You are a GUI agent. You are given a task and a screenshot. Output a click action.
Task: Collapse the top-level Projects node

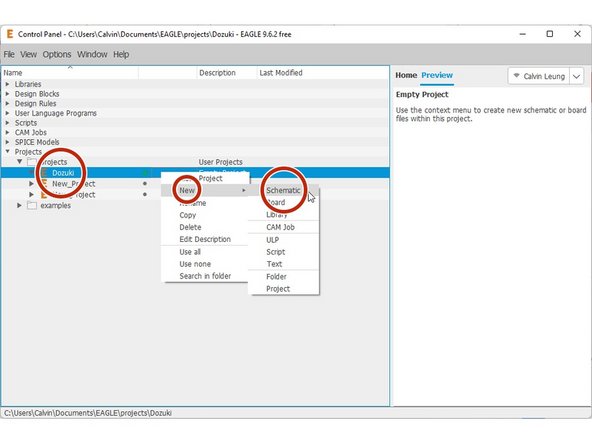(8, 151)
